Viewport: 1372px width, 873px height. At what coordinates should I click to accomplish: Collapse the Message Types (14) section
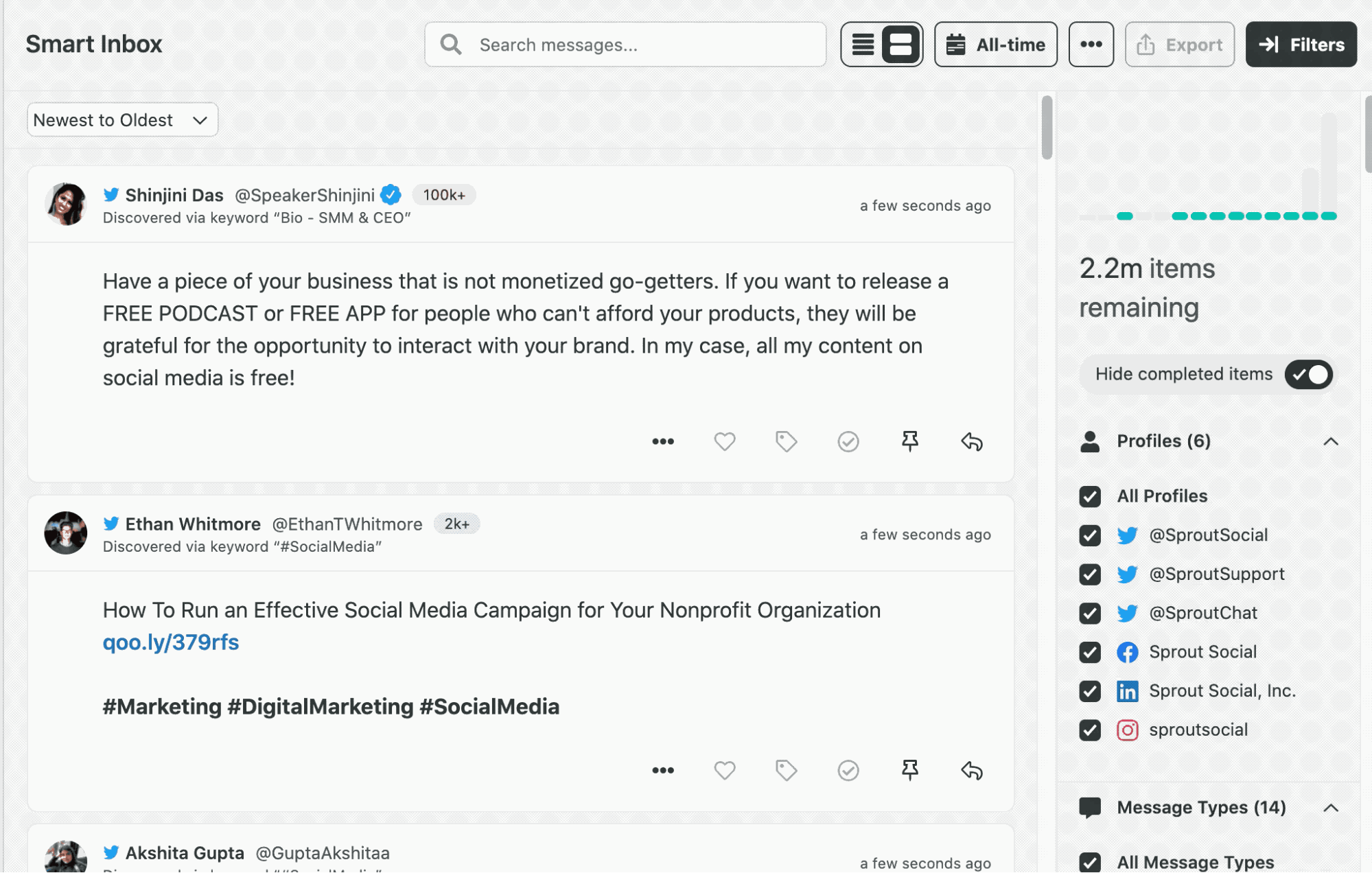tap(1330, 808)
